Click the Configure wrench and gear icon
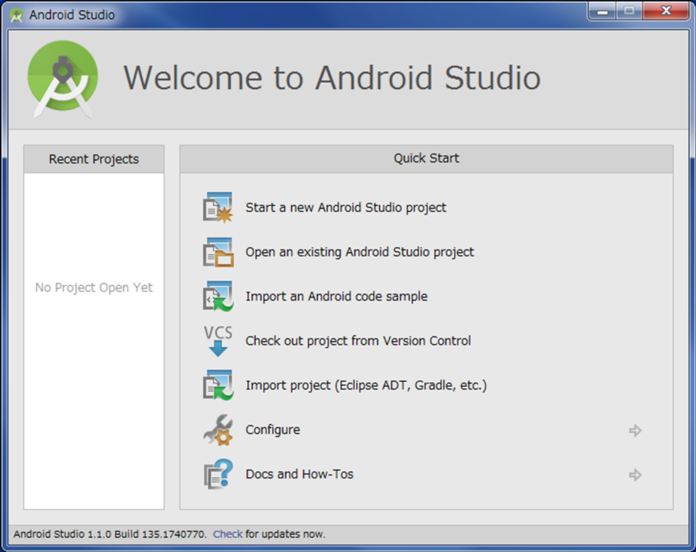Image resolution: width=696 pixels, height=552 pixels. coord(218,430)
